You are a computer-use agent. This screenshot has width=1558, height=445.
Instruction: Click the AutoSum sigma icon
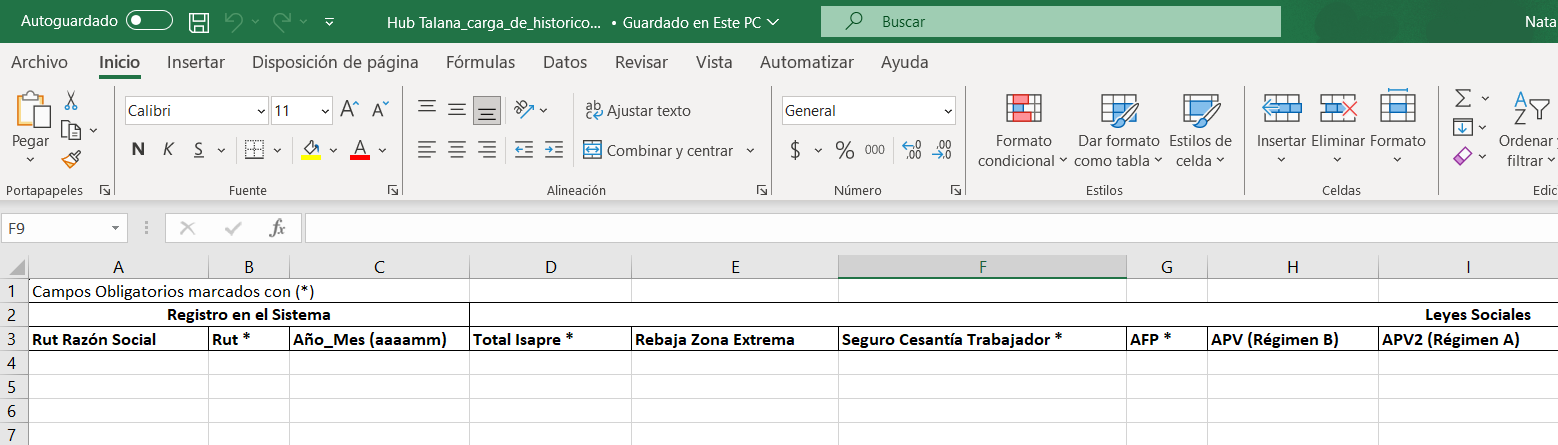pyautogui.click(x=1462, y=99)
